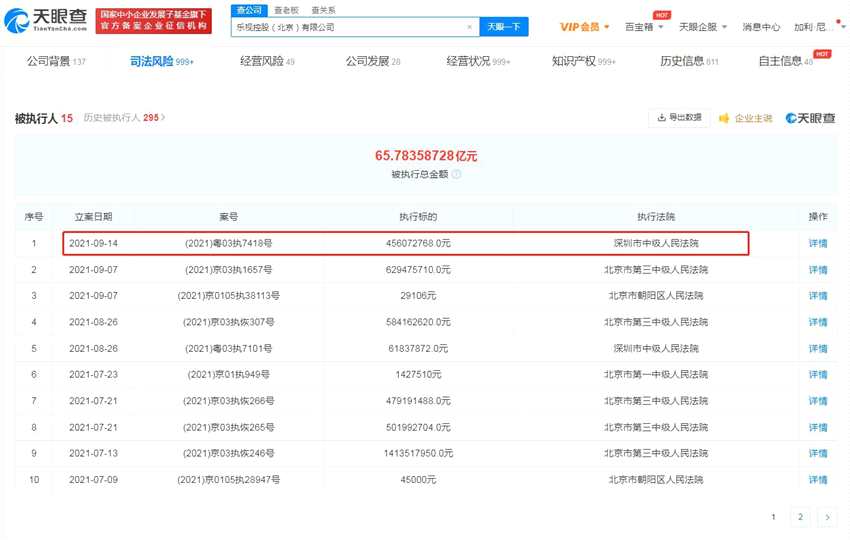Switch to the 历史信息 tab
The height and width of the screenshot is (540, 850).
pyautogui.click(x=689, y=61)
